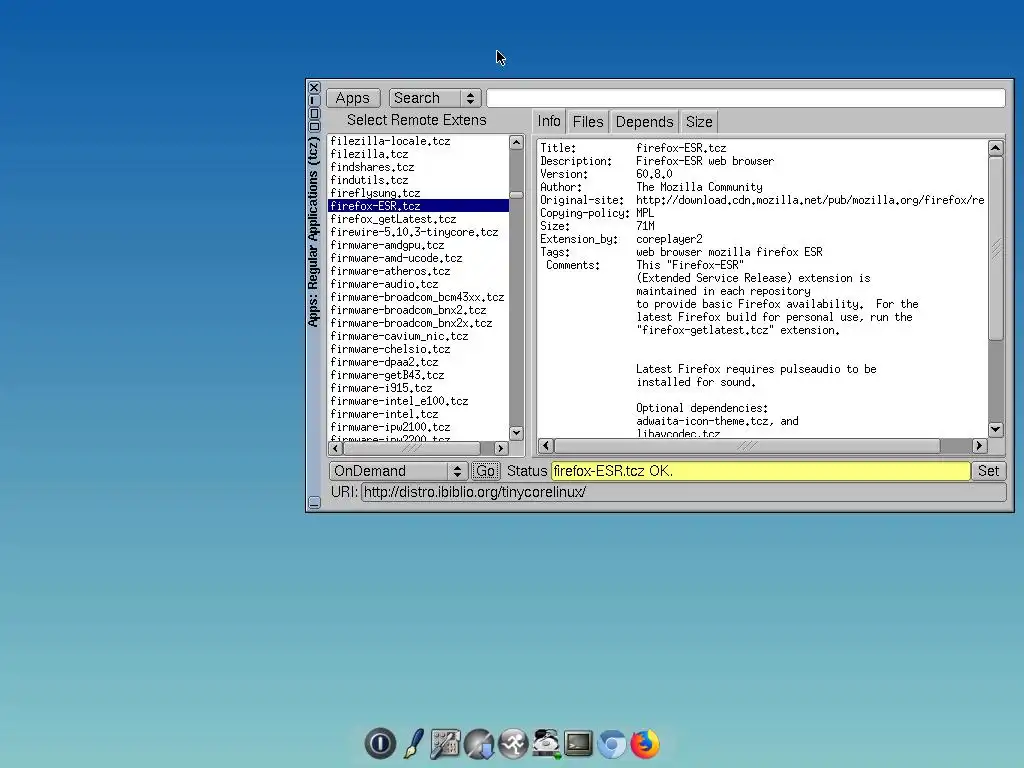
Task: Click info pane left scroll arrow
Action: 546,445
